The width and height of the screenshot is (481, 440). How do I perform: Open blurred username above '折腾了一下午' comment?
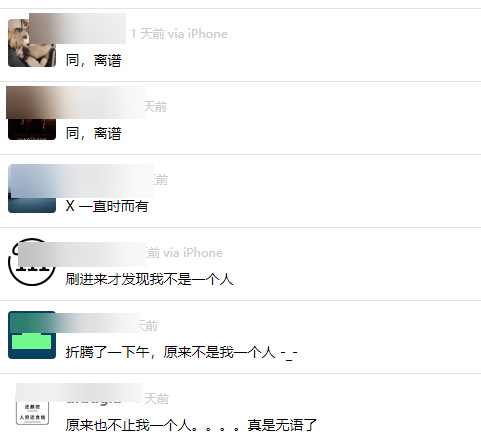[97, 323]
